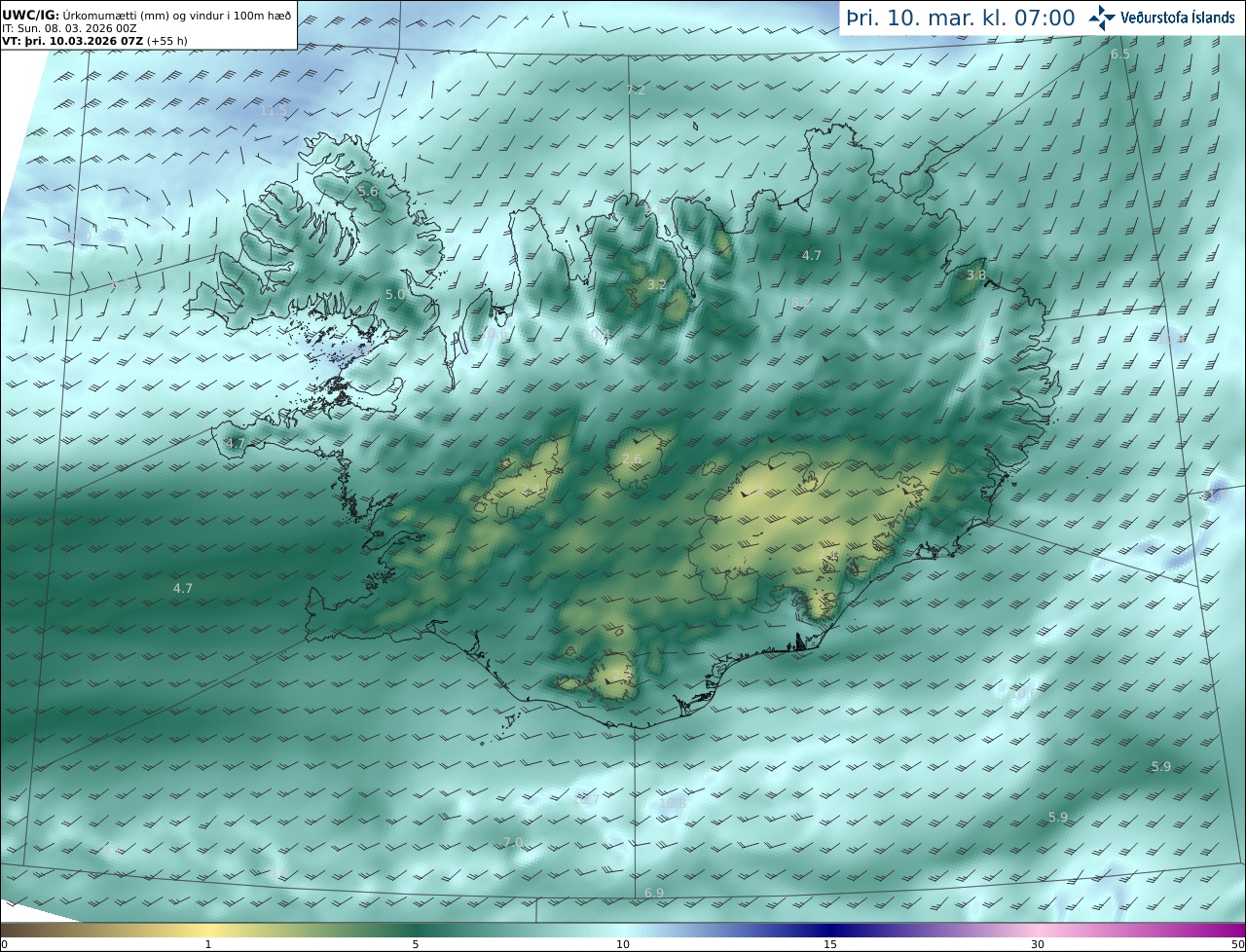Click the 6.5 value on the map
This screenshot has width=1246, height=952.
pyautogui.click(x=1120, y=55)
